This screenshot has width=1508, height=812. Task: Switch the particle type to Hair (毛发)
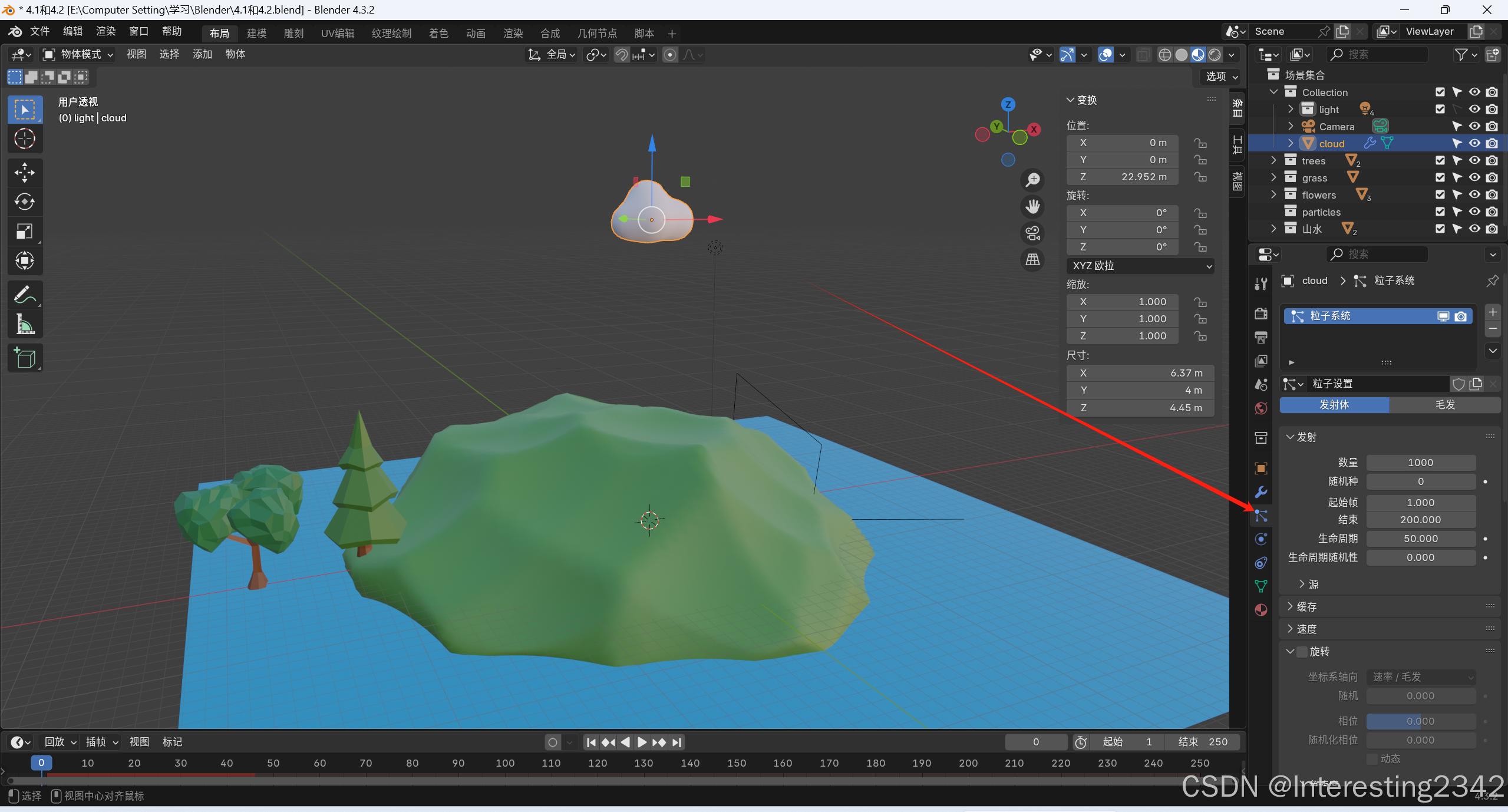pyautogui.click(x=1444, y=405)
